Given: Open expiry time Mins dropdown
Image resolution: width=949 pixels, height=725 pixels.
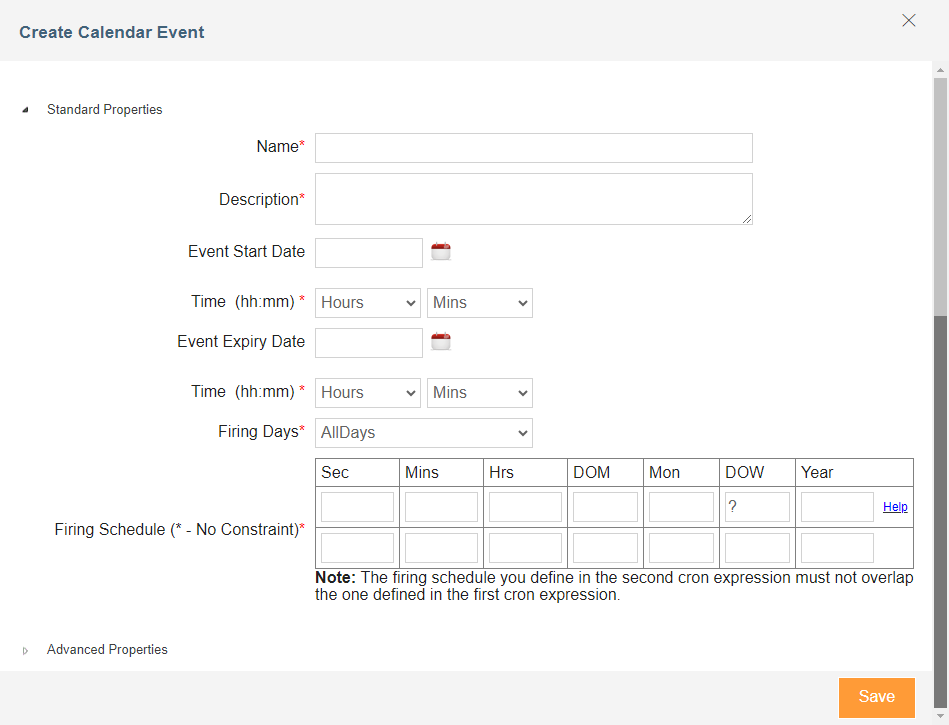Looking at the screenshot, I should tap(479, 393).
